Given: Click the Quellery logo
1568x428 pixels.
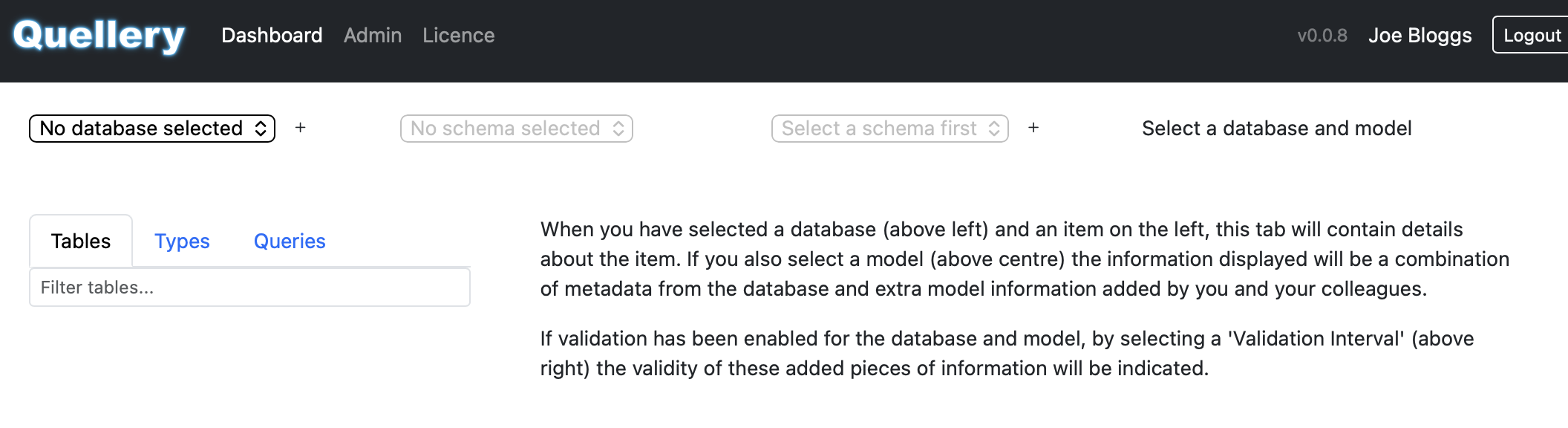Looking at the screenshot, I should 97,33.
